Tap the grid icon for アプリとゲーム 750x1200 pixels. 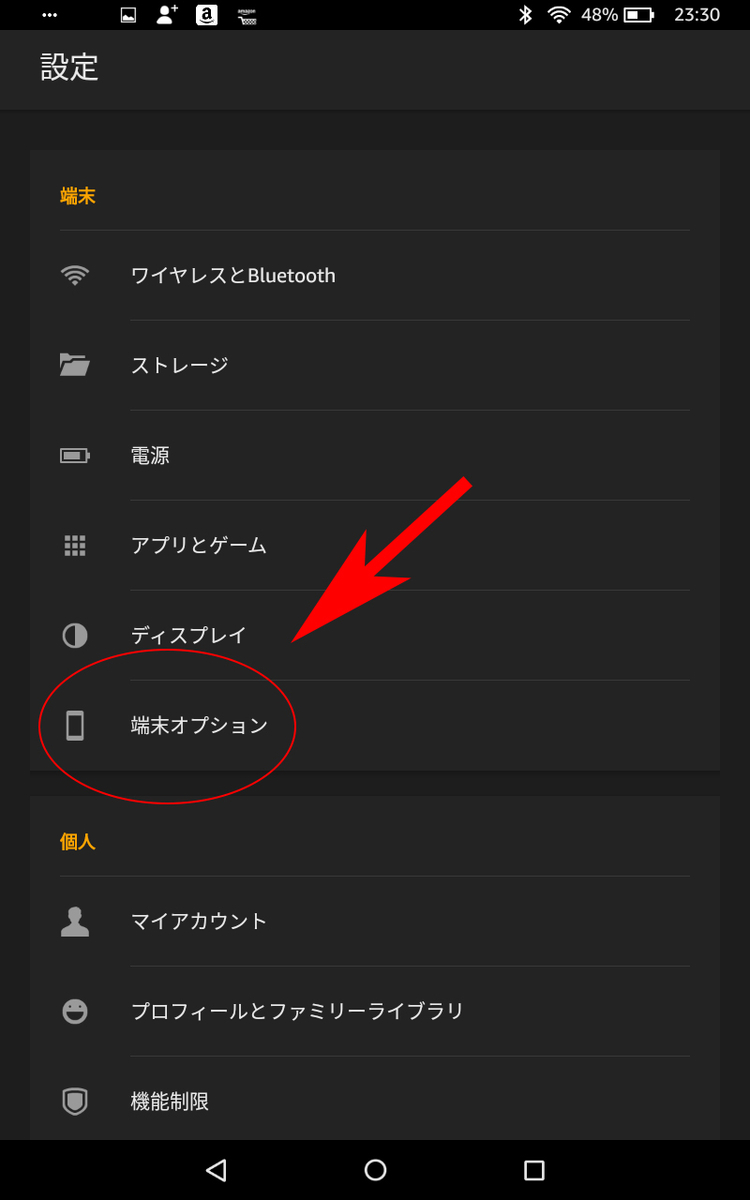[x=74, y=545]
